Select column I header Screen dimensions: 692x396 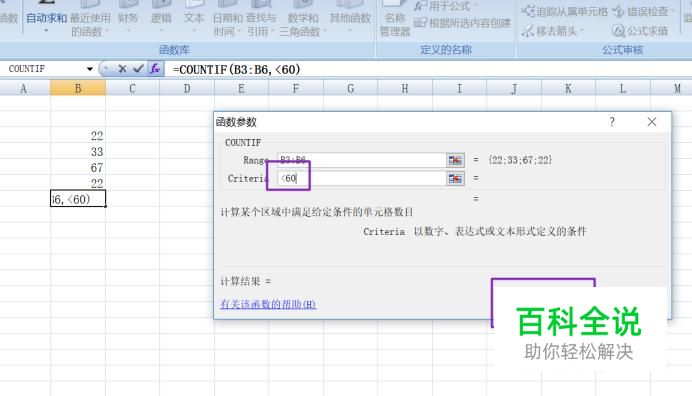tap(459, 89)
